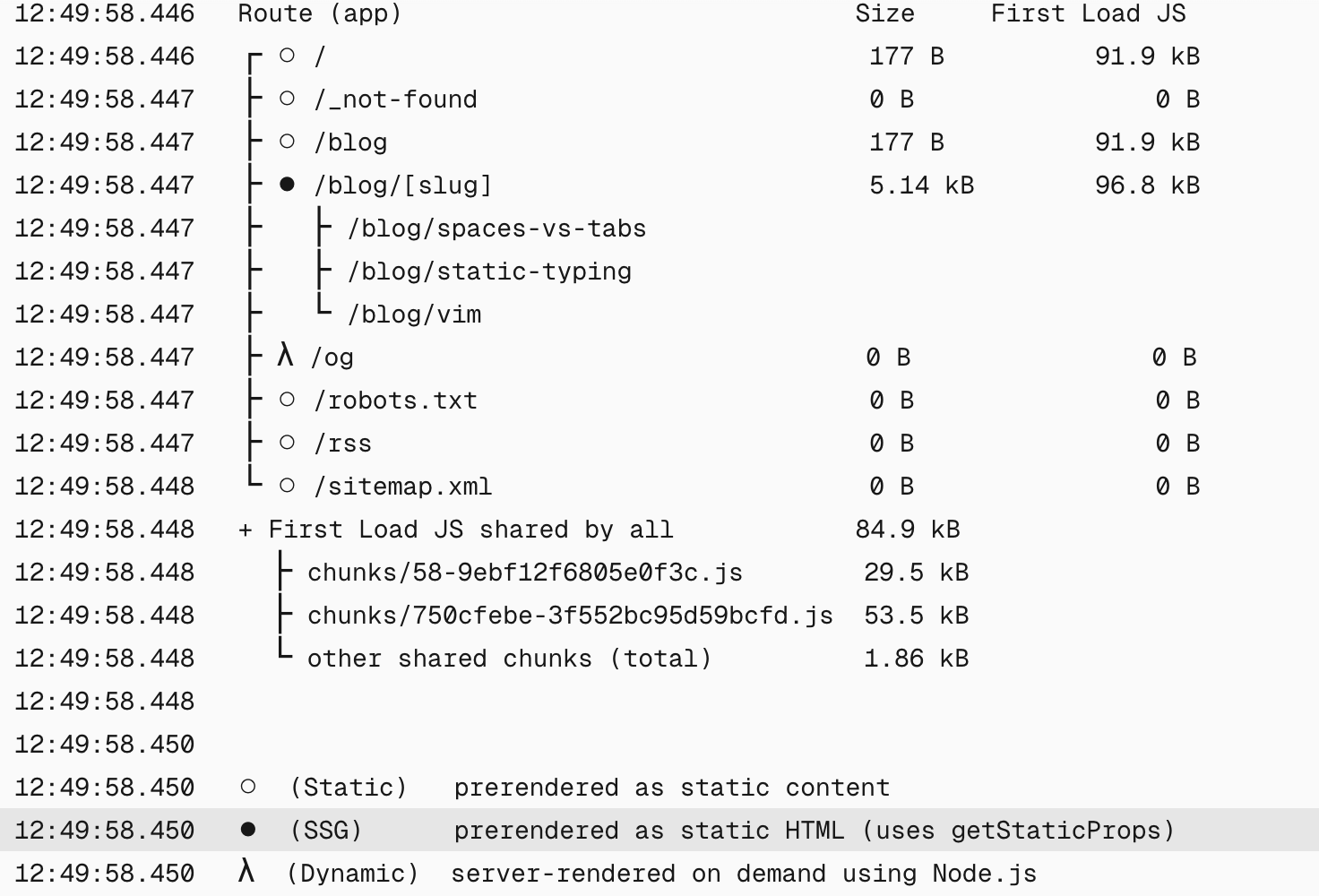Click chunks/58-9ebf12f6805e0f3c.js file name
This screenshot has width=1319, height=896.
[x=525, y=573]
